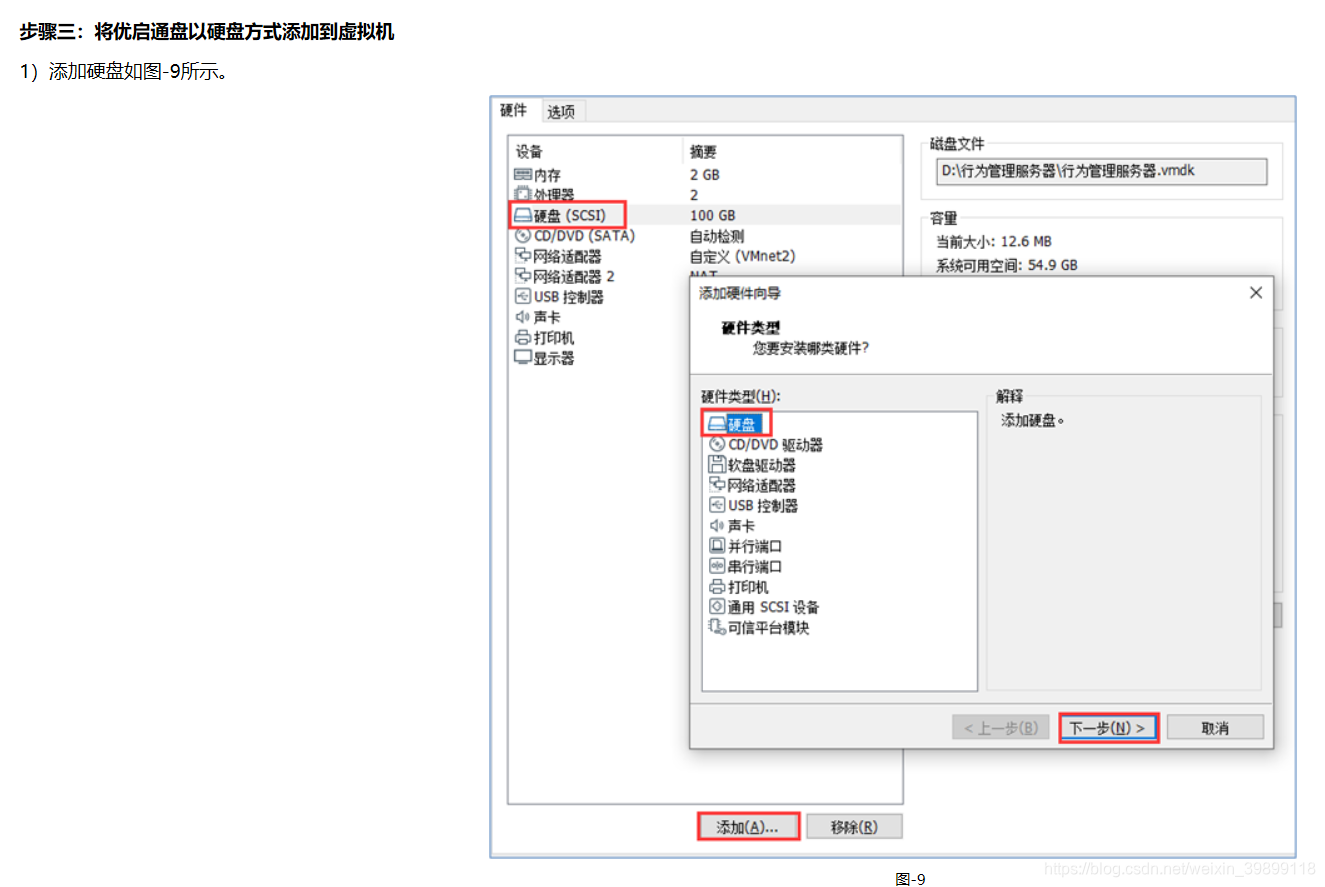The width and height of the screenshot is (1325, 887).
Task: Choose the 通用 SCSI 设备 icon
Action: coord(716,607)
